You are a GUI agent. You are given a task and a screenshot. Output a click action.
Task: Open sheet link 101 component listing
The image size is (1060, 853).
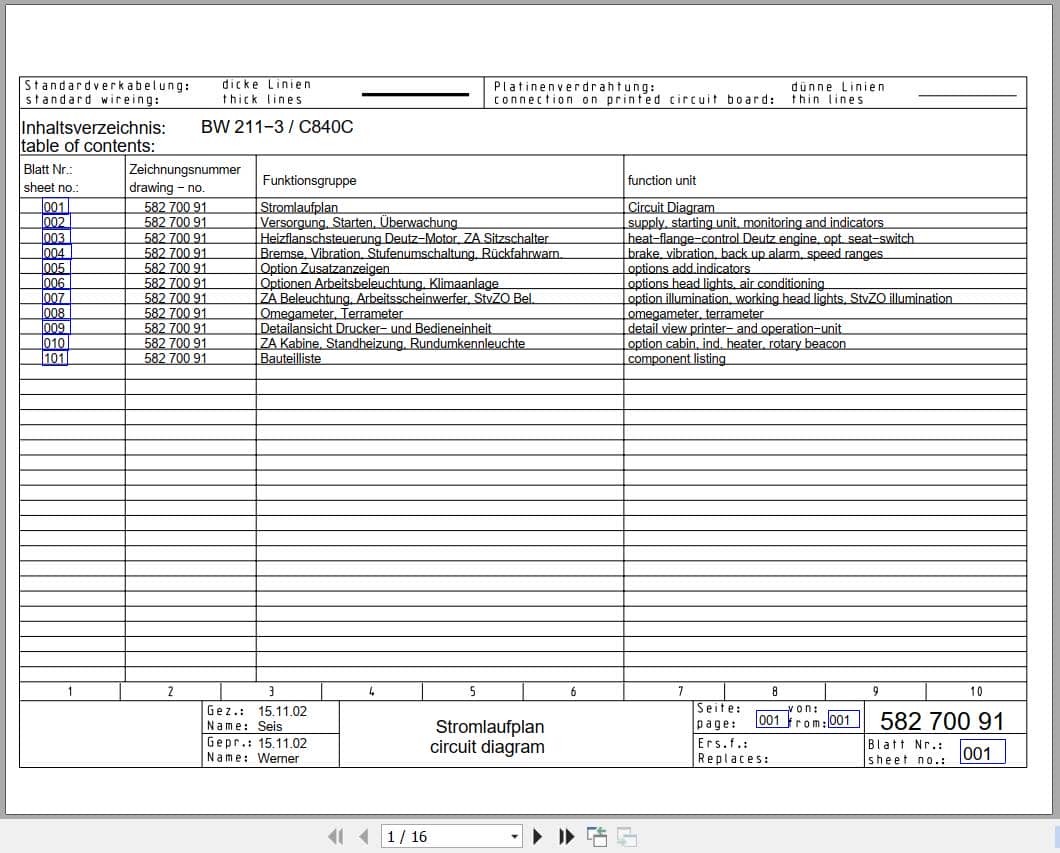(x=55, y=358)
